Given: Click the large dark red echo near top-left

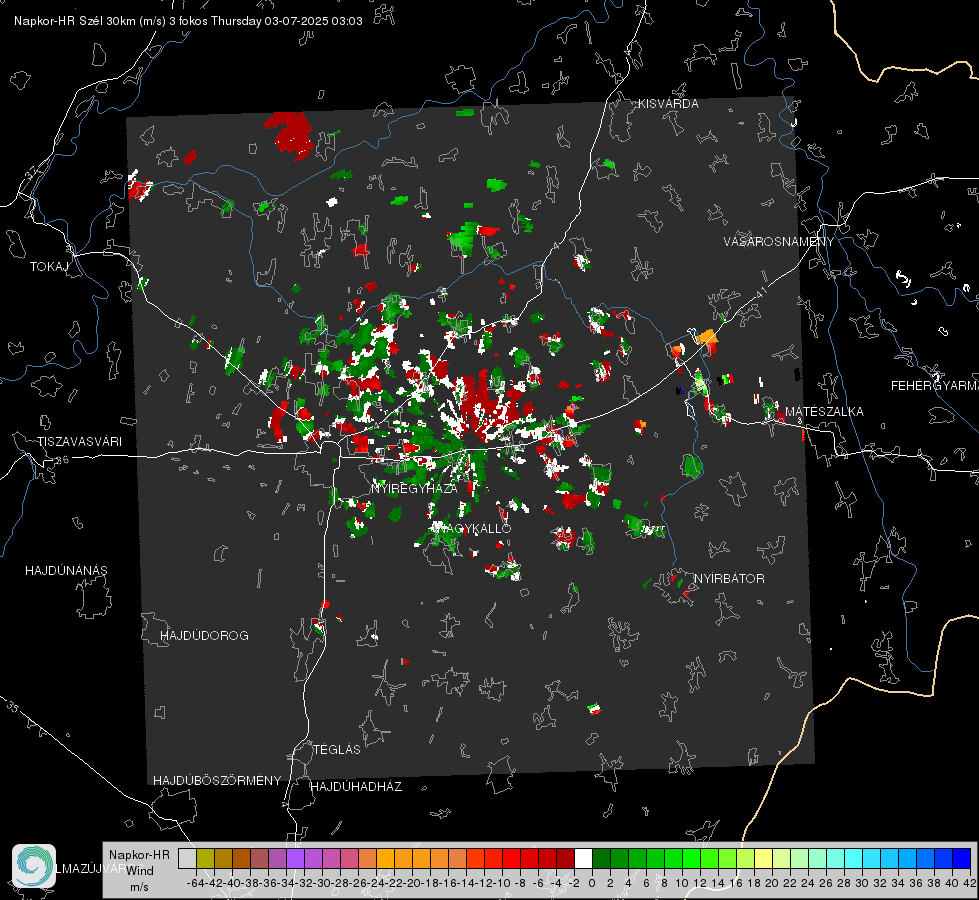Looking at the screenshot, I should [x=290, y=134].
